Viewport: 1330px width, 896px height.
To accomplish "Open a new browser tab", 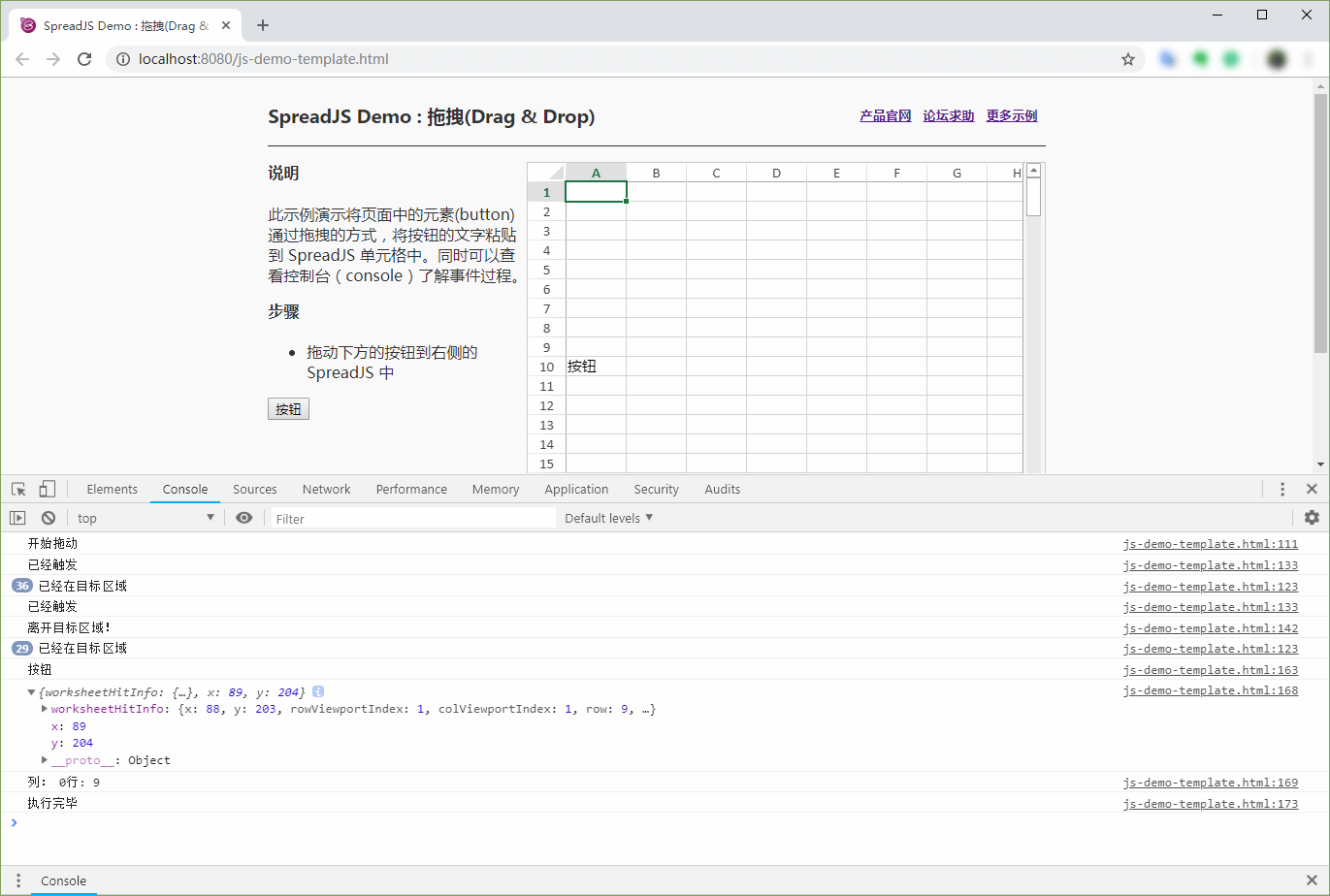I will (262, 25).
